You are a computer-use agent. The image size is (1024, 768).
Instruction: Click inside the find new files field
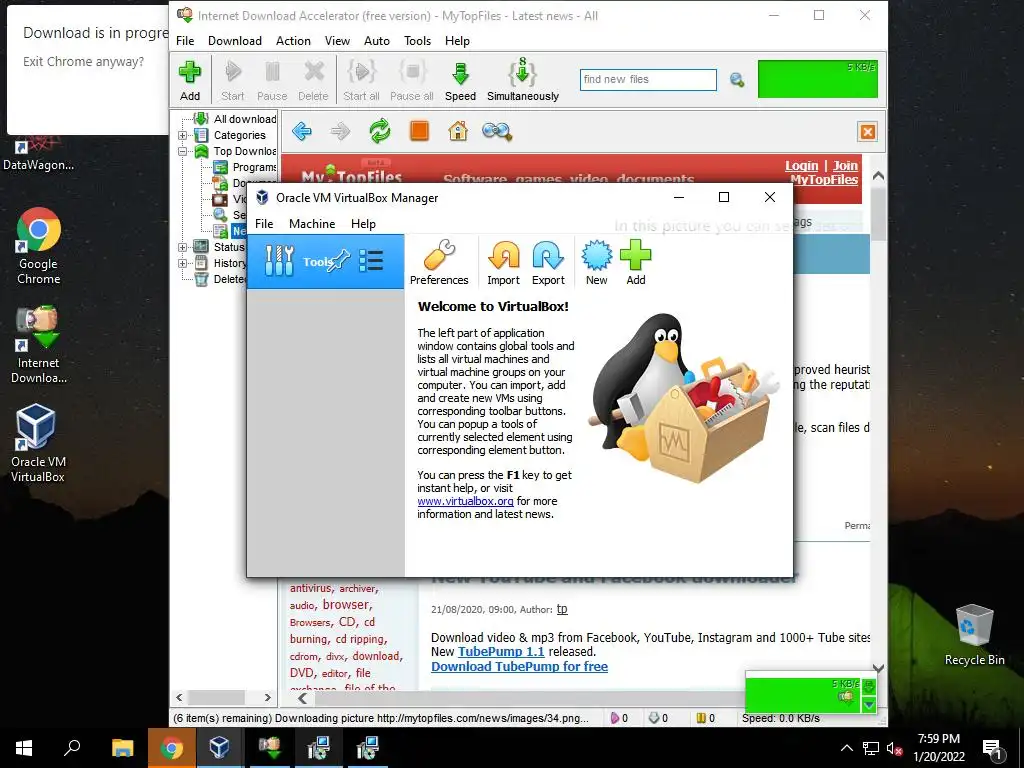click(648, 80)
